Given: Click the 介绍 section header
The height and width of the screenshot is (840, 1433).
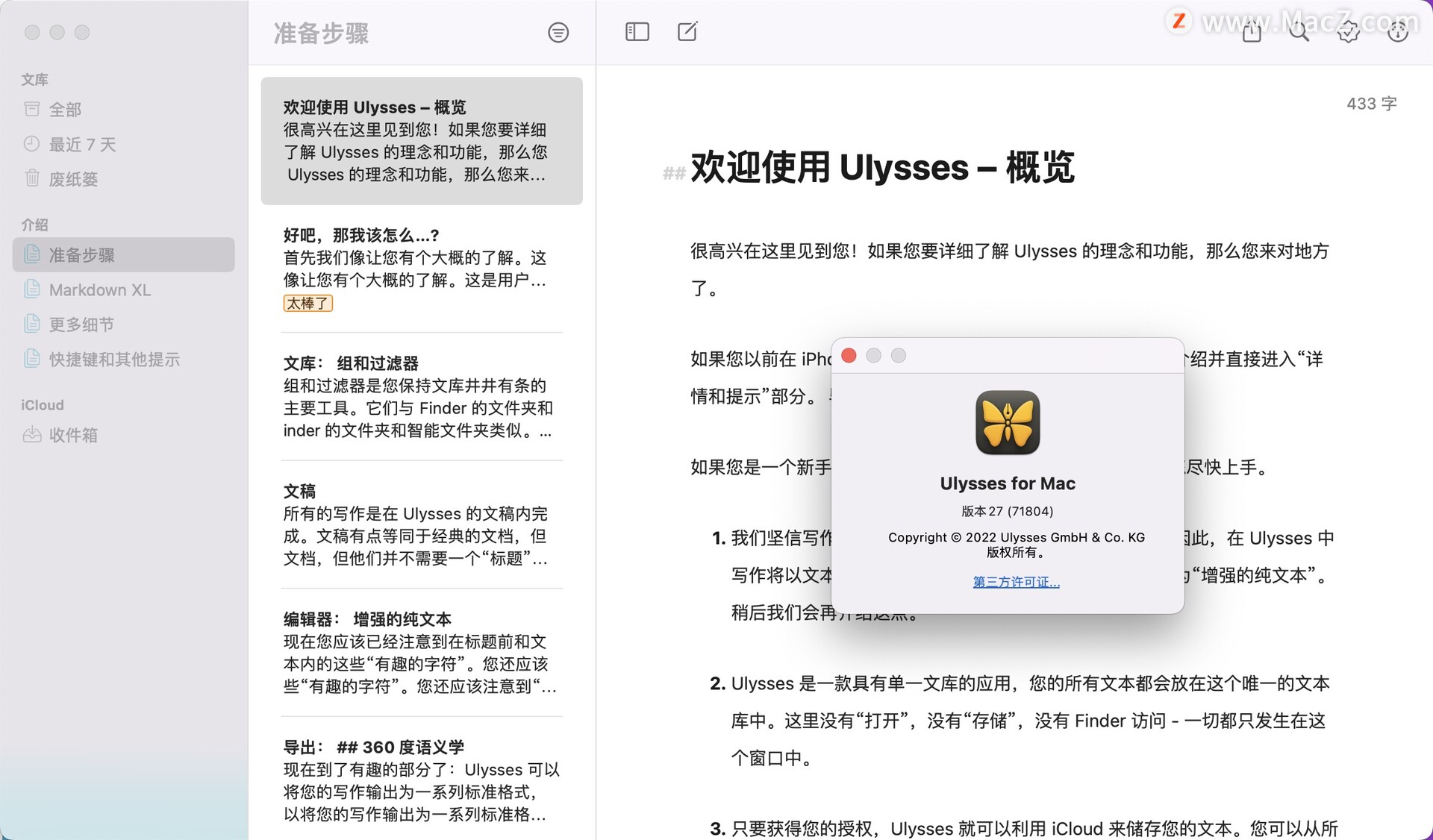Looking at the screenshot, I should click(34, 225).
